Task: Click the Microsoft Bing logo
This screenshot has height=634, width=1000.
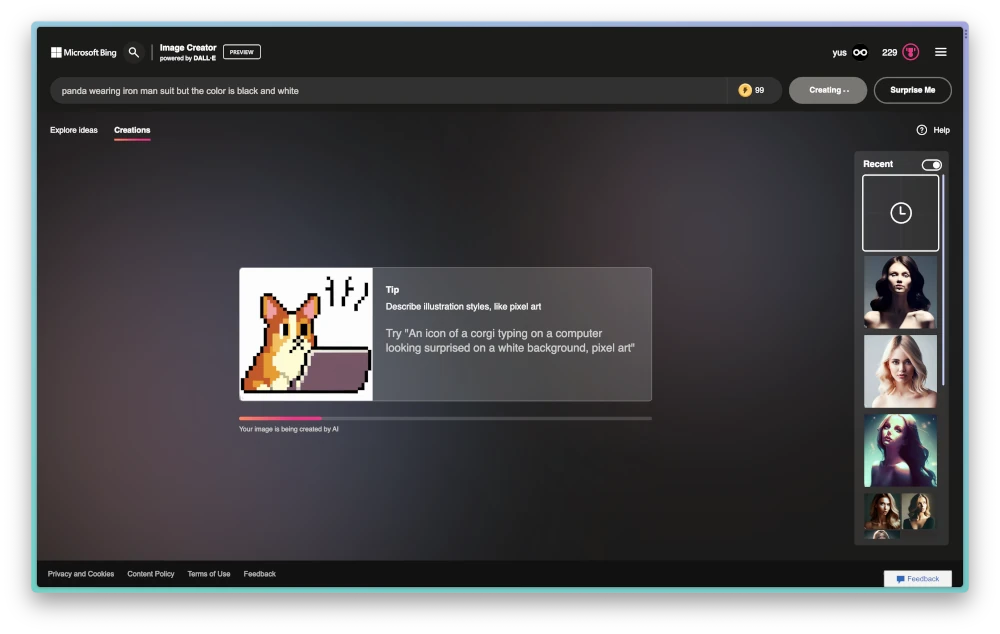Action: point(84,52)
